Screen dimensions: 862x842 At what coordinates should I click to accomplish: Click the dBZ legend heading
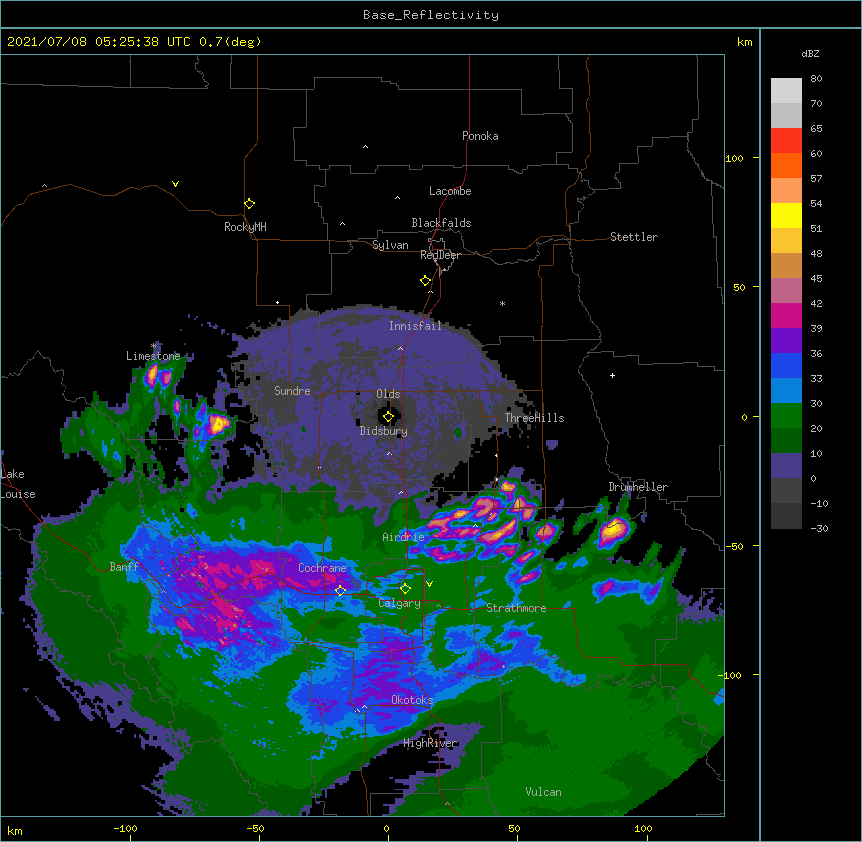point(810,53)
